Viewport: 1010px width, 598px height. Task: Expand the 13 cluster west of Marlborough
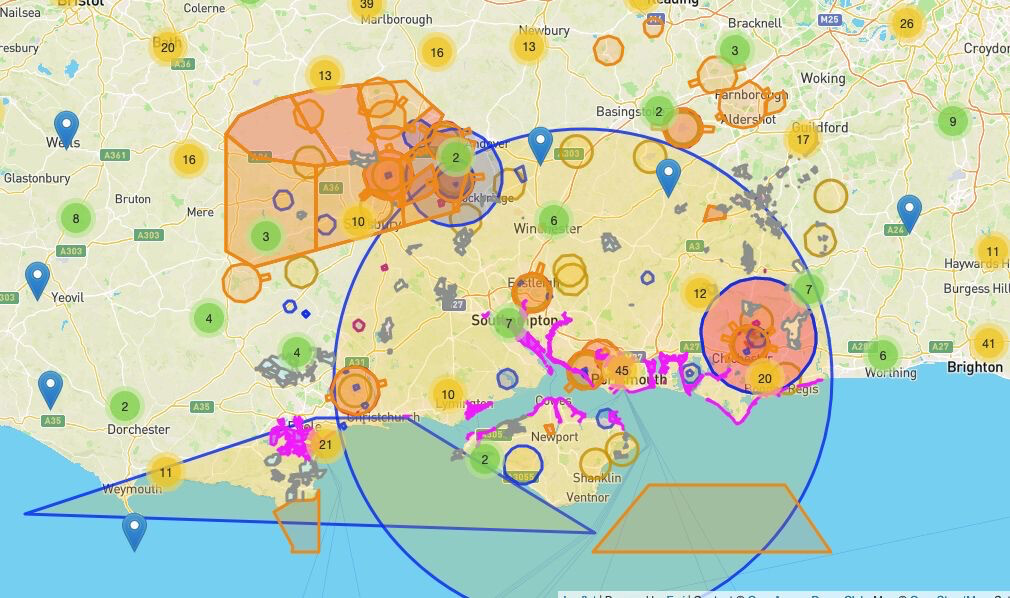325,75
